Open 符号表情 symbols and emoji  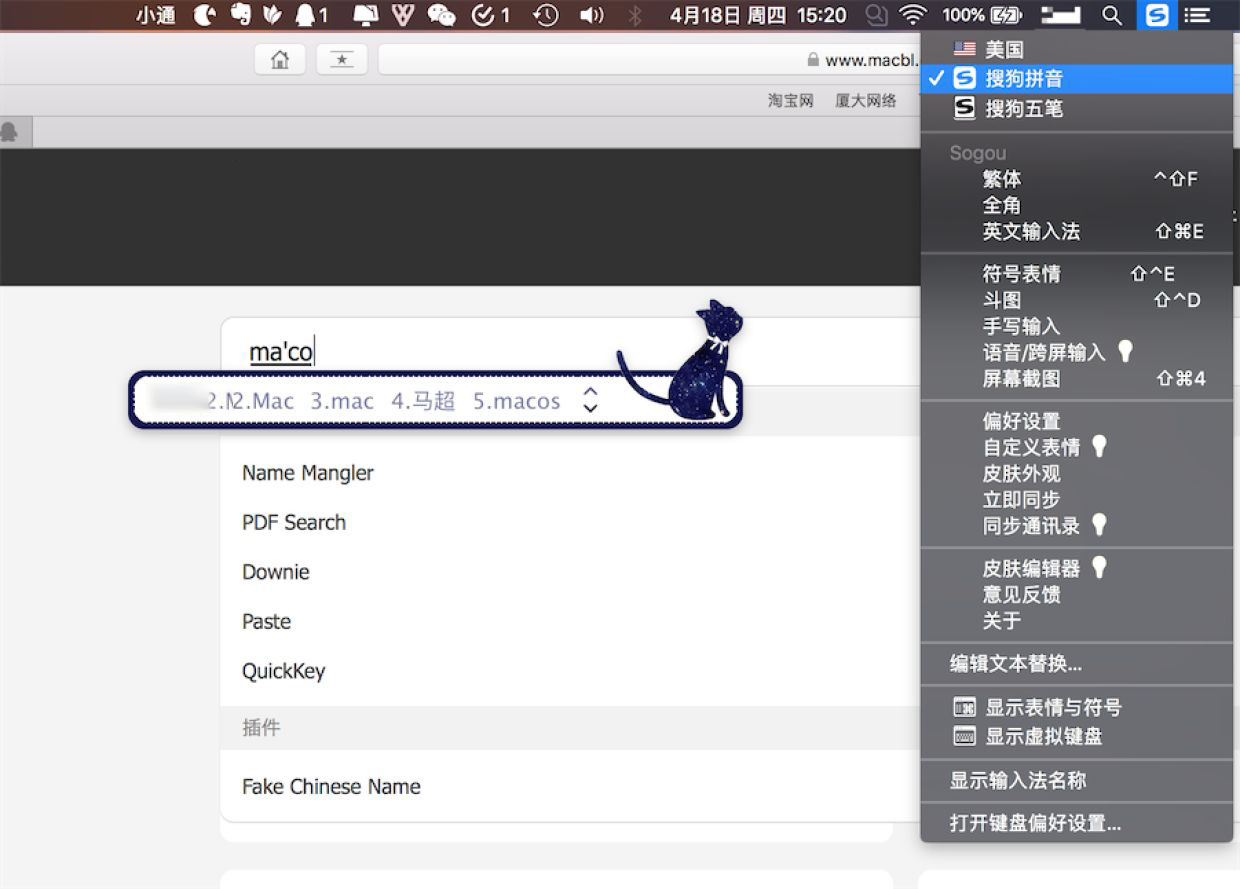pos(1076,274)
